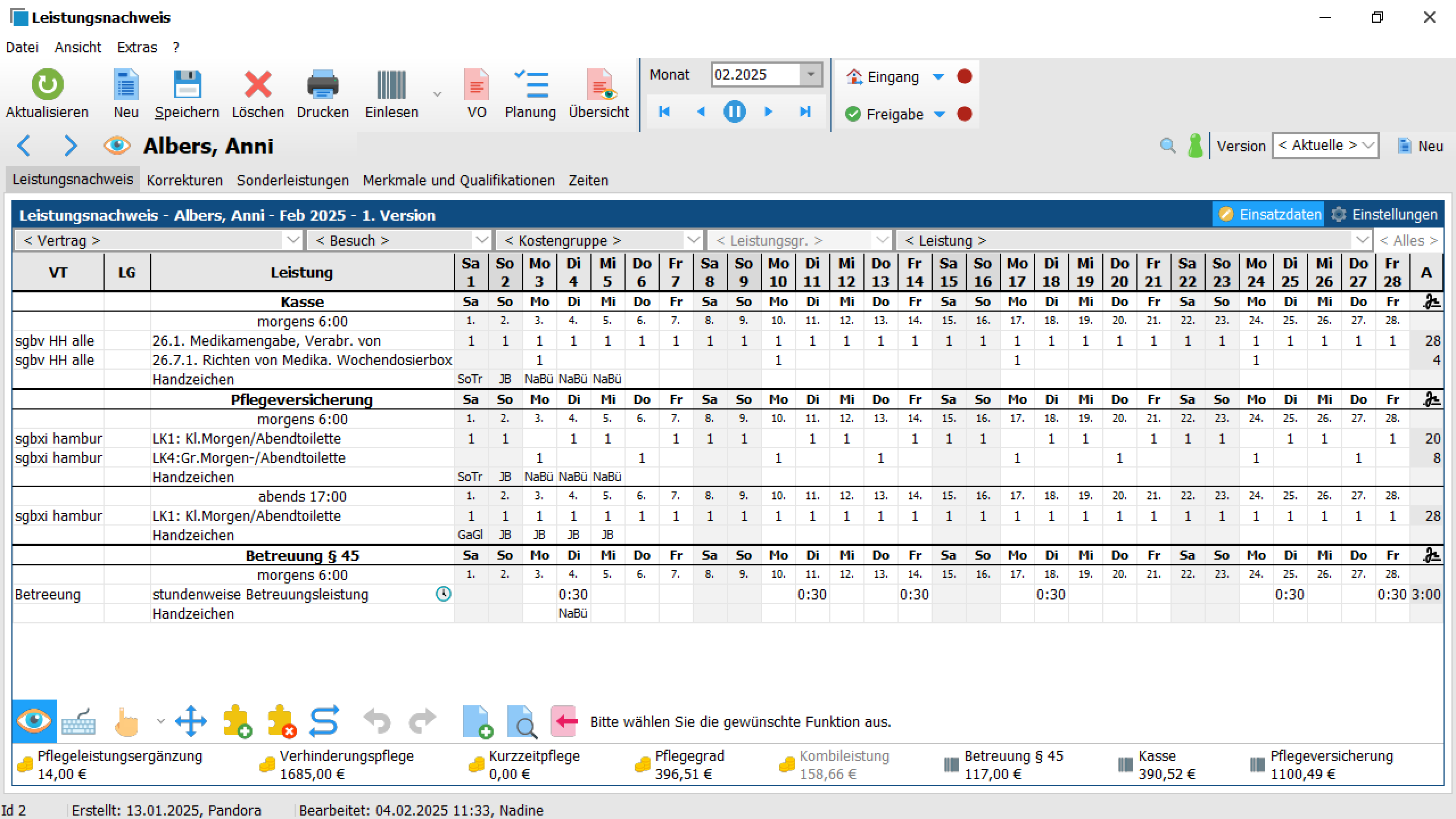Image resolution: width=1456 pixels, height=819 pixels.
Task: Select the four-arrow move tool
Action: (x=191, y=721)
